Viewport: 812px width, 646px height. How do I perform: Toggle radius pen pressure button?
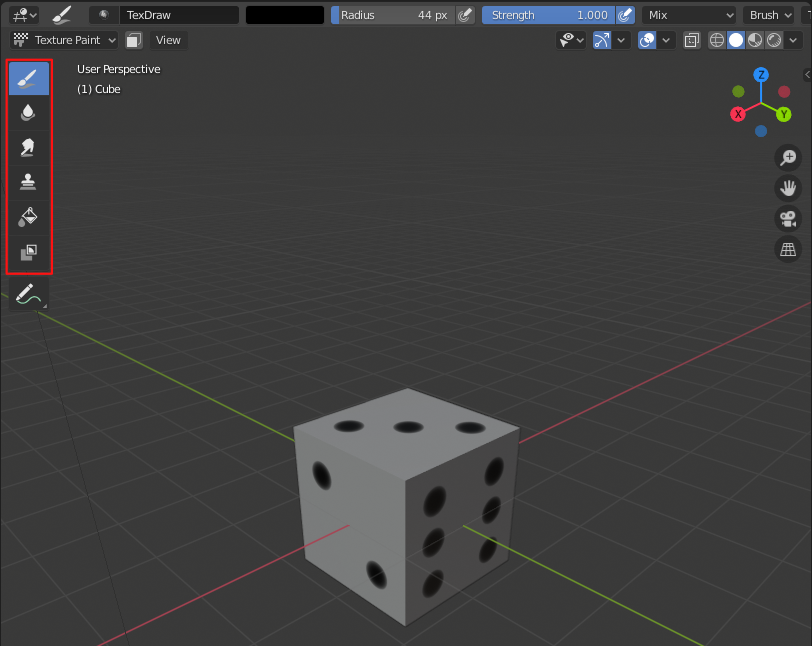(465, 15)
